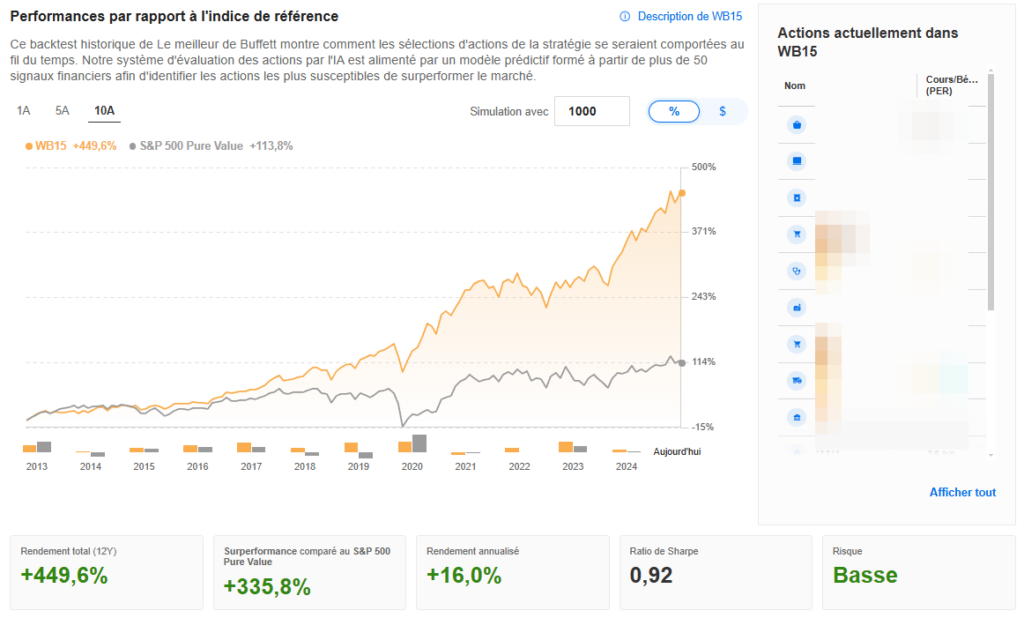Select the 5A time range tab
Viewport: 1024px width, 618px height.
(62, 110)
